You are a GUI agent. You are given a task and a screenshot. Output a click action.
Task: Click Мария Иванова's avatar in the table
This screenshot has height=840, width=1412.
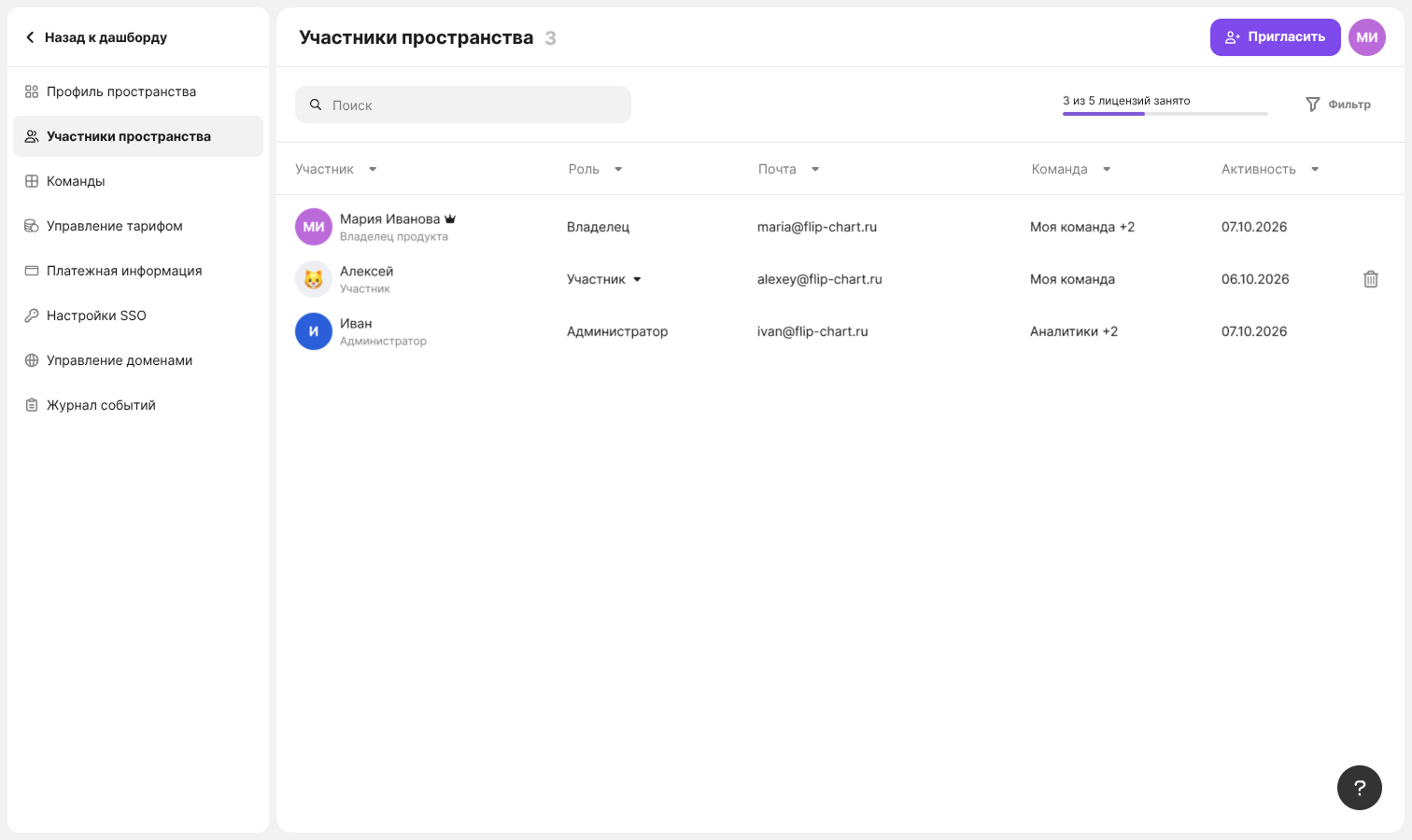(x=314, y=227)
